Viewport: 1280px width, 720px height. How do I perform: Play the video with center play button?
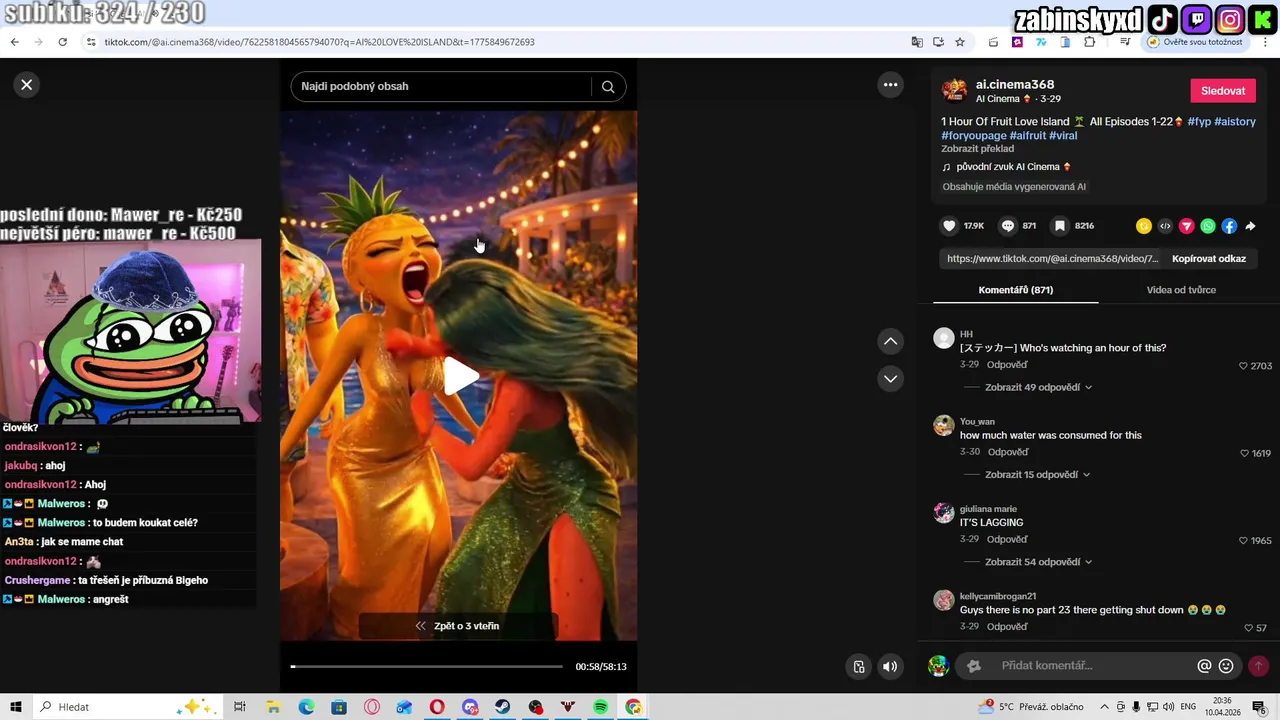click(x=460, y=376)
